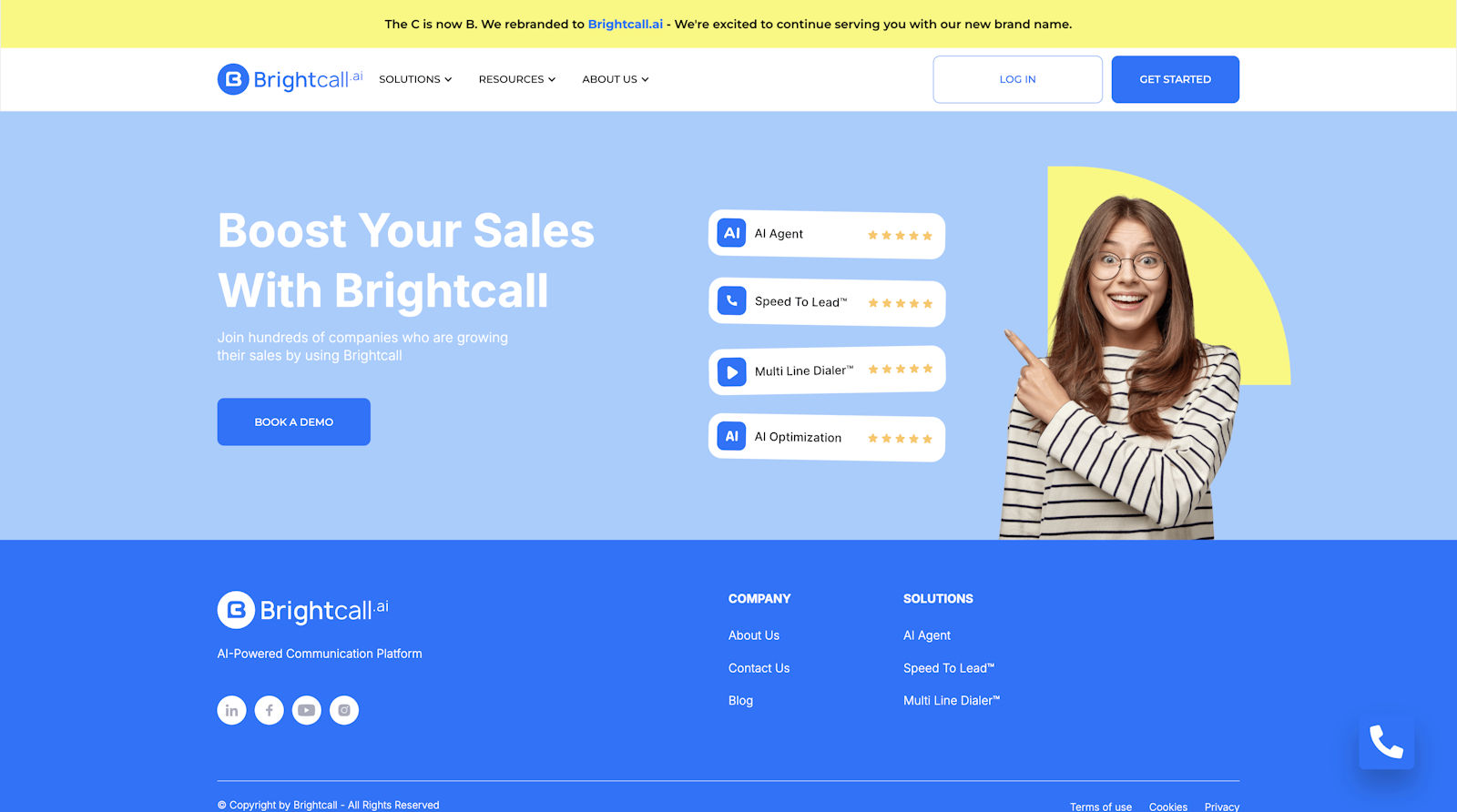This screenshot has height=812, width=1457.
Task: Expand the Solutions dropdown menu
Action: 415,79
